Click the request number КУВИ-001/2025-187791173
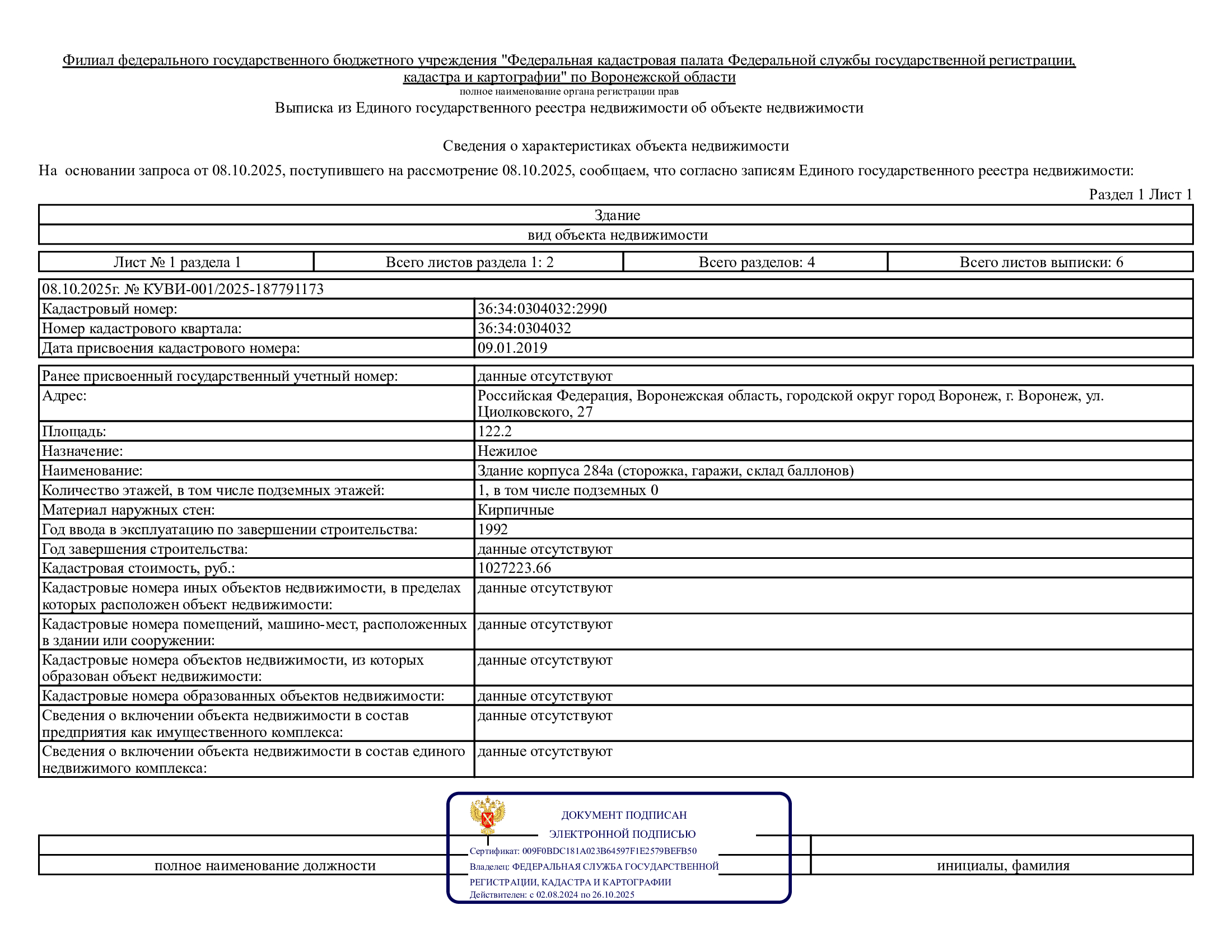The height and width of the screenshot is (952, 1232). [x=233, y=289]
